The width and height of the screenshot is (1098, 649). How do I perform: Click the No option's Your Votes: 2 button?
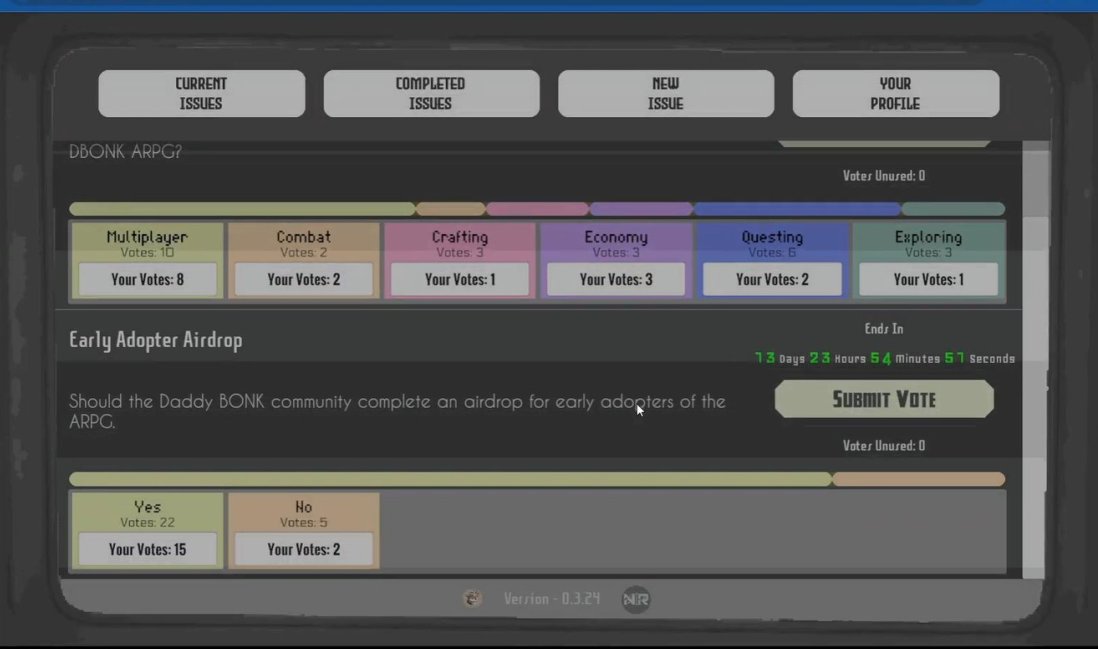[x=304, y=549]
